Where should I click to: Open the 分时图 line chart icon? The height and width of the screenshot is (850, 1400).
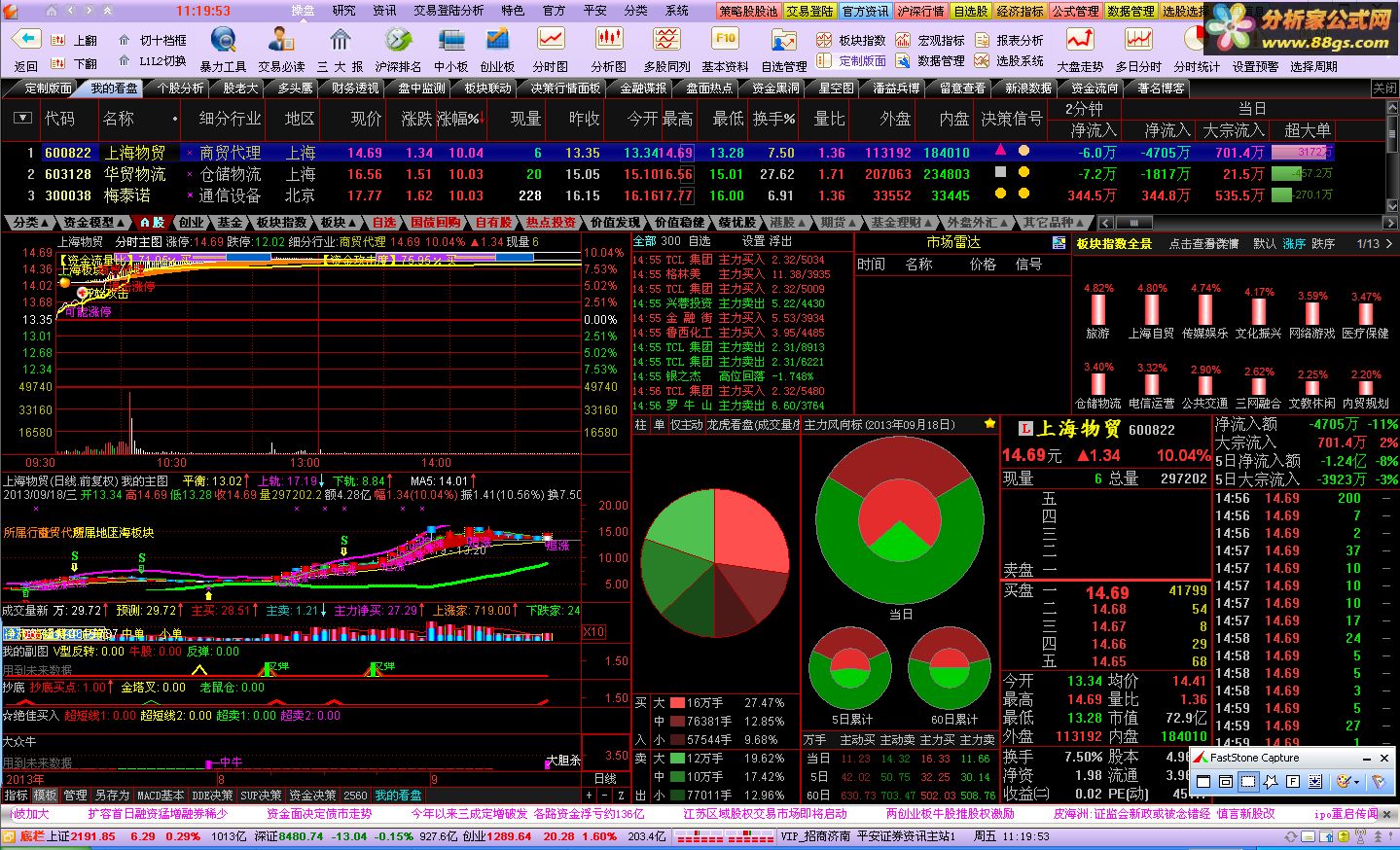[x=551, y=40]
